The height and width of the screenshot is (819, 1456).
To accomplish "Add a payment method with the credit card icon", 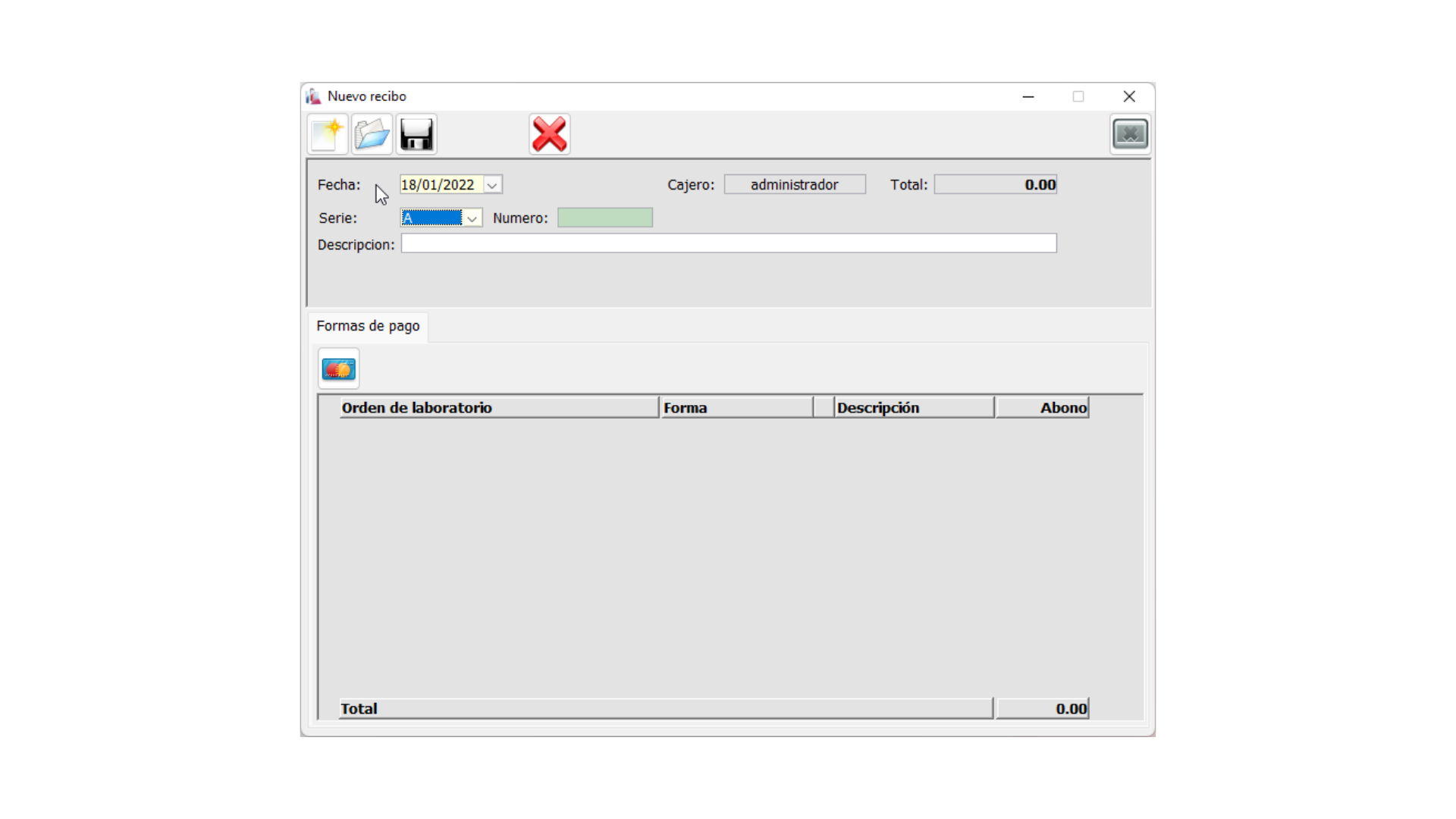I will (338, 369).
